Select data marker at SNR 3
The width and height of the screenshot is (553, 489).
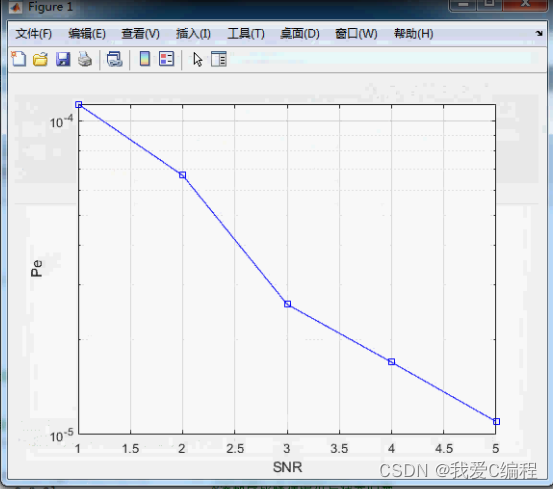coord(287,304)
